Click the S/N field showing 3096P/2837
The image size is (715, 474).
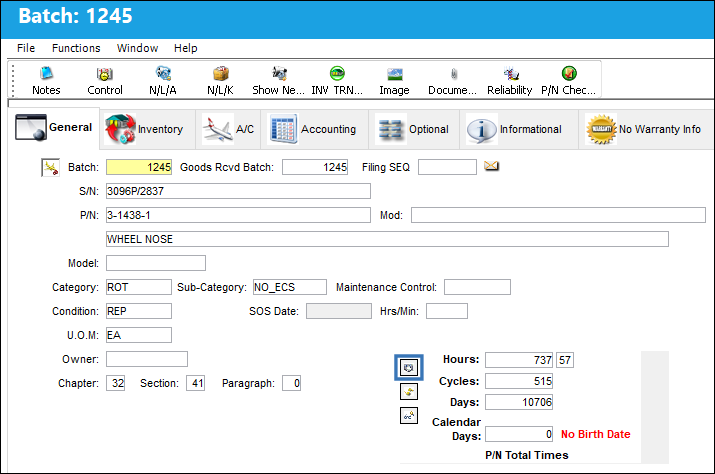click(238, 191)
